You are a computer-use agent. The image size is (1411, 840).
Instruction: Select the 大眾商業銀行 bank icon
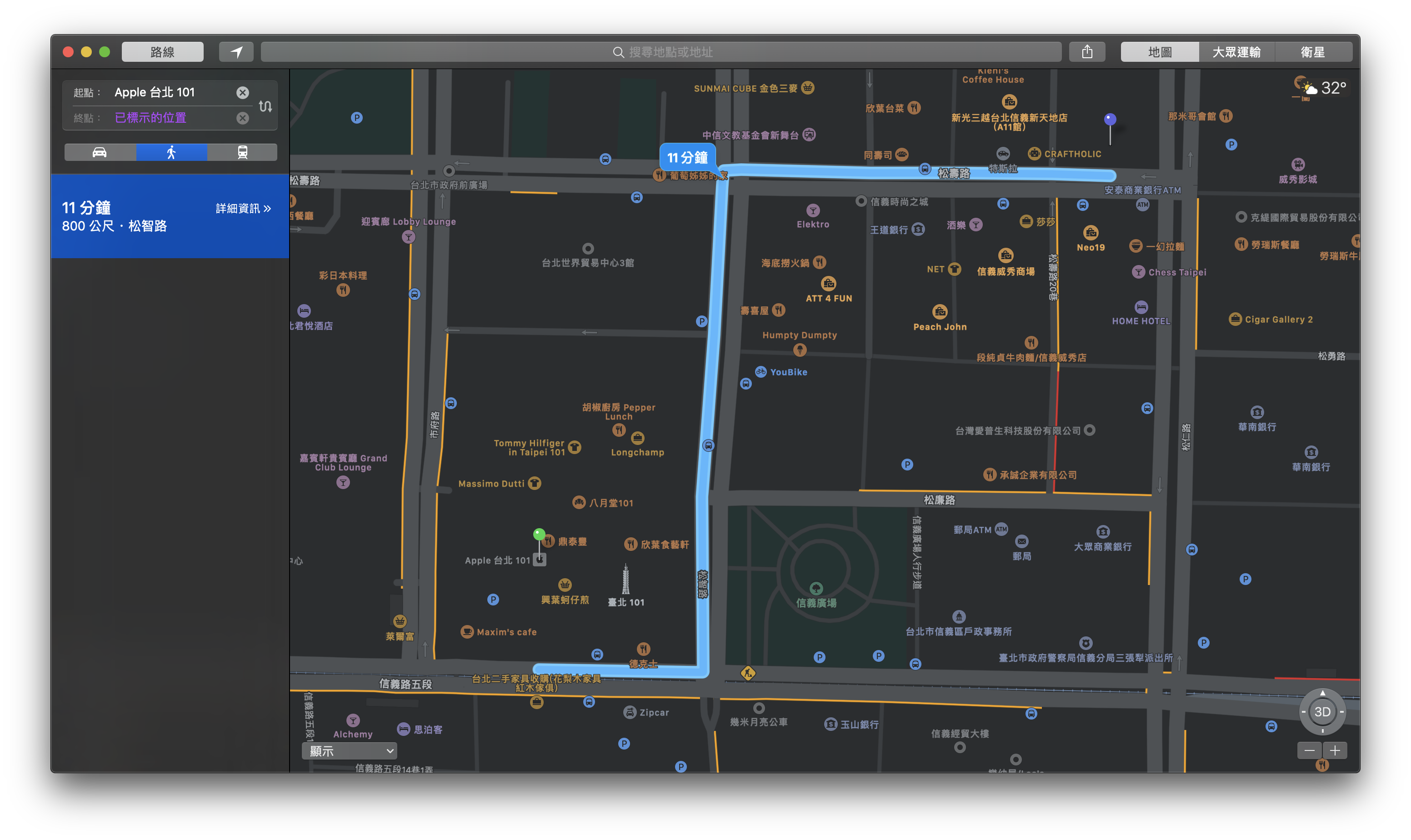coord(1102,531)
